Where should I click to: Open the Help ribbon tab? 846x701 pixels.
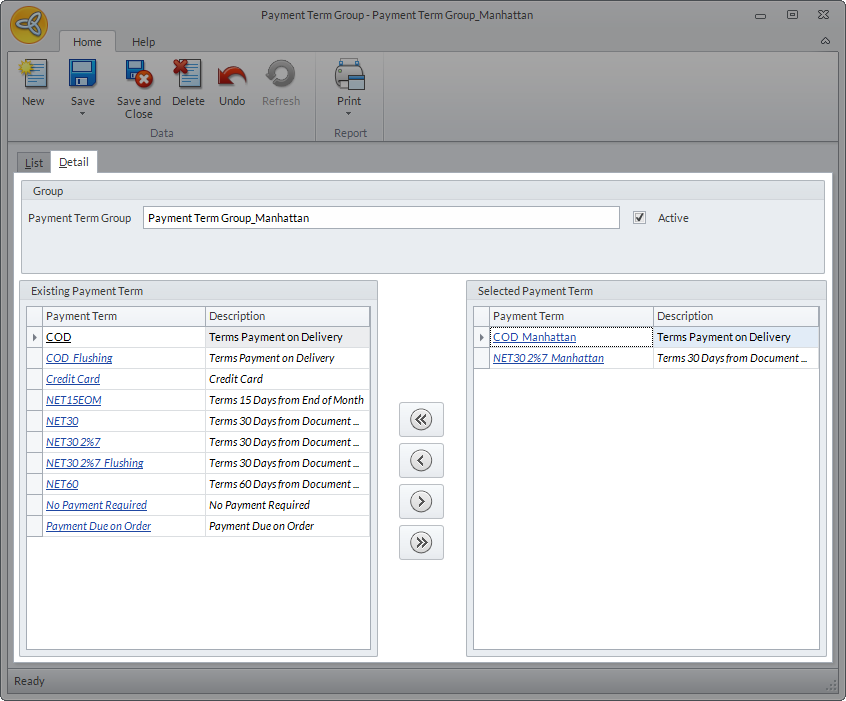point(143,42)
